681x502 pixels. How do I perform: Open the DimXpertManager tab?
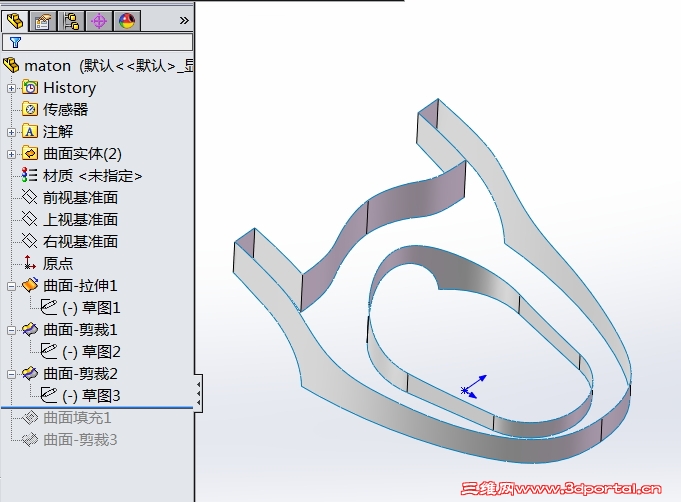pos(99,21)
